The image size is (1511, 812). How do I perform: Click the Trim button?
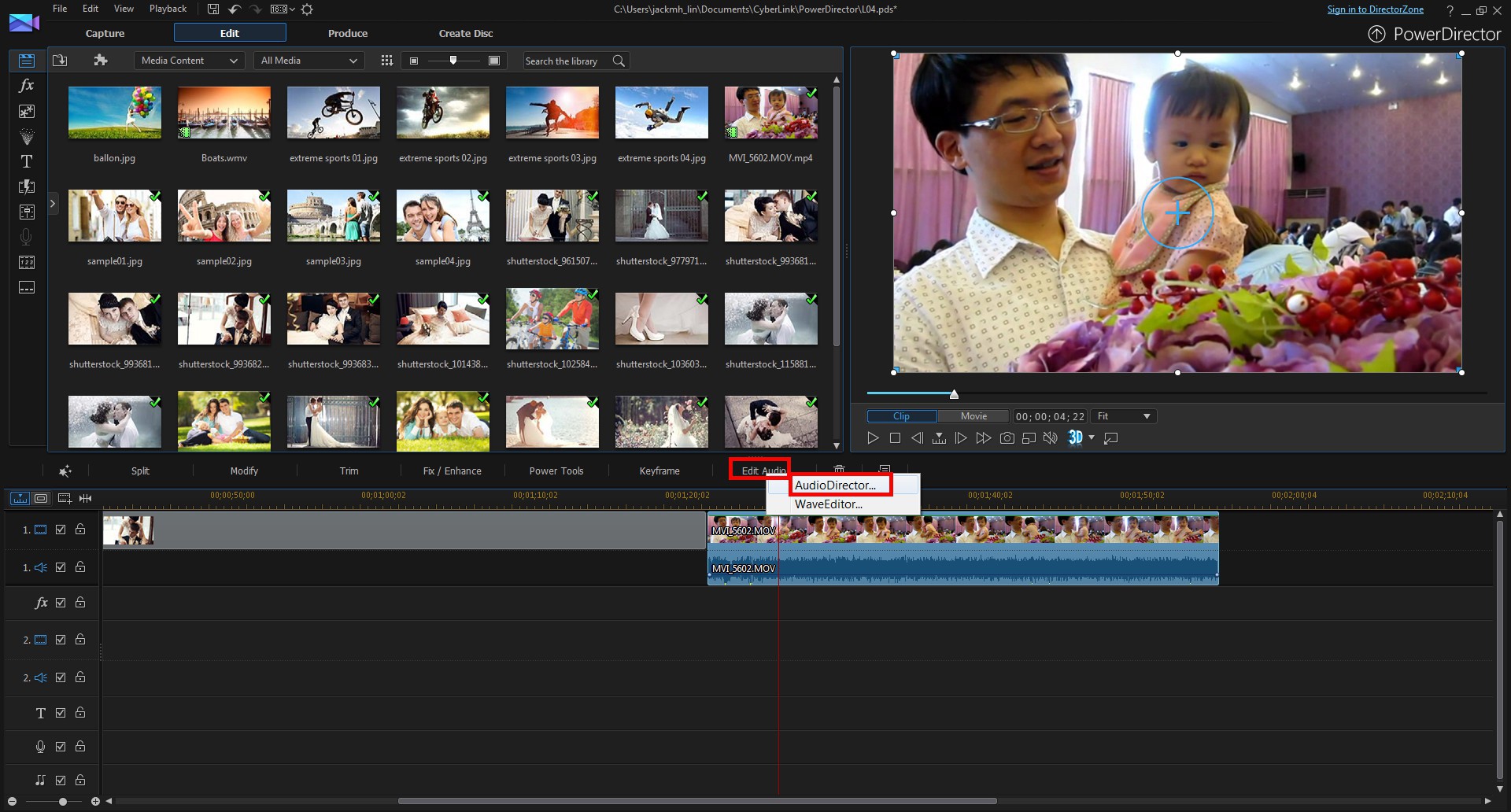click(349, 471)
